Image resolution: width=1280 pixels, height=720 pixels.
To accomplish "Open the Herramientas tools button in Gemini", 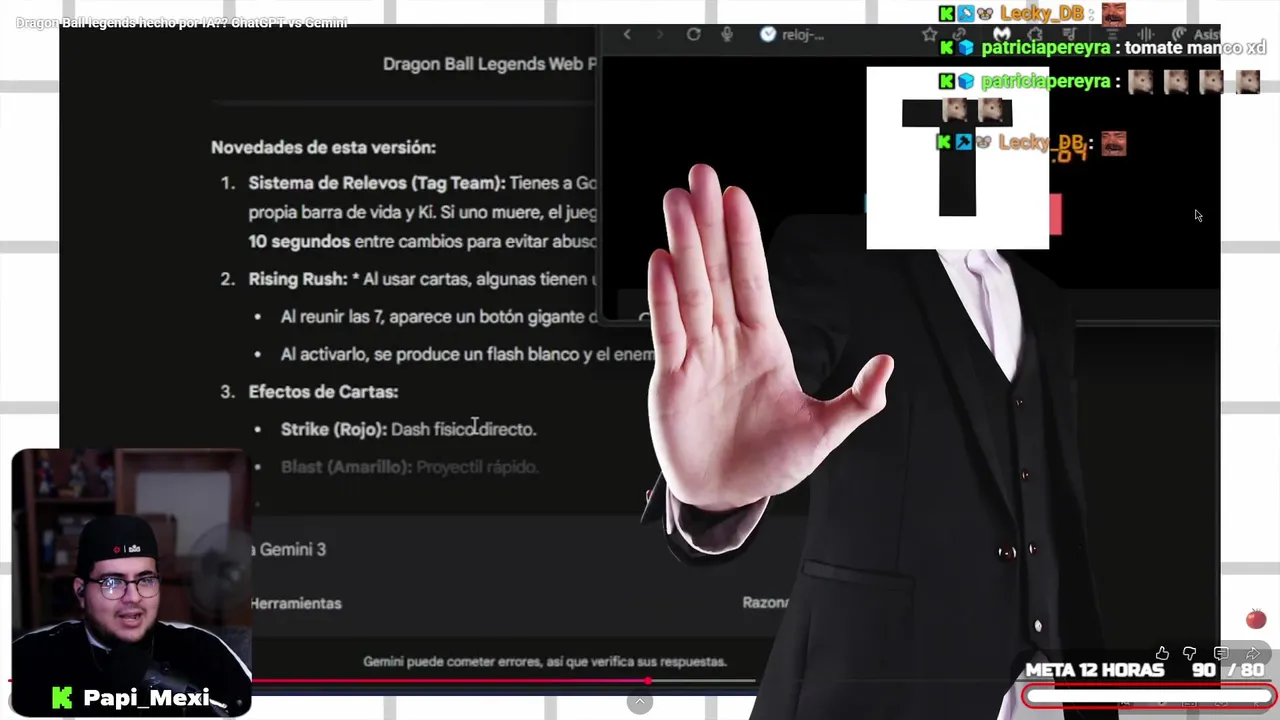I will [295, 603].
